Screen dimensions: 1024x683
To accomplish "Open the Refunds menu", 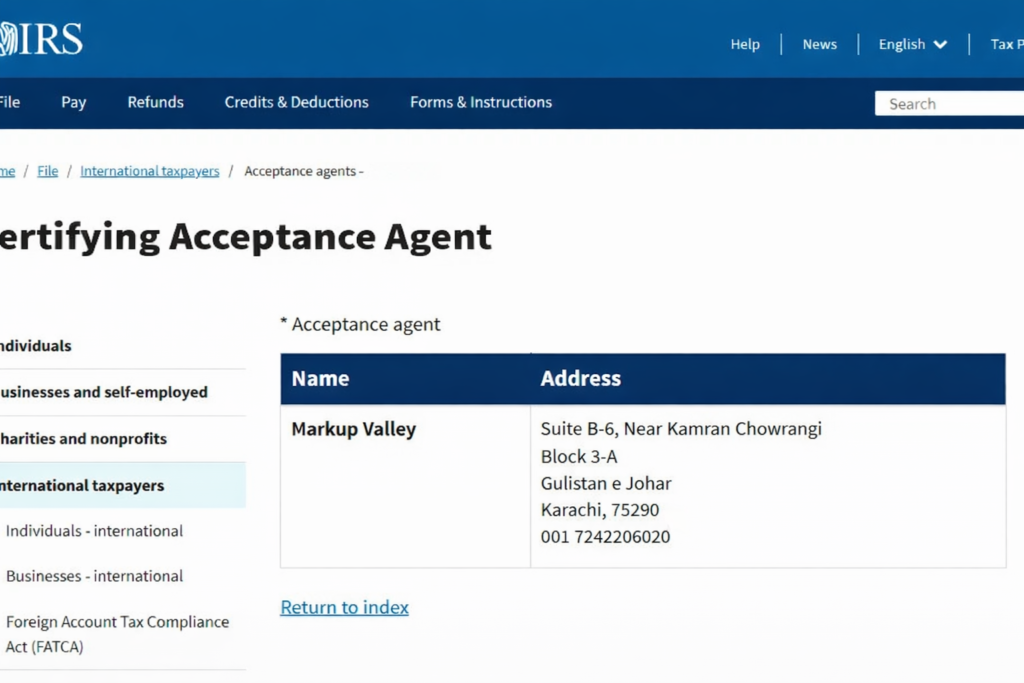I will click(x=155, y=102).
